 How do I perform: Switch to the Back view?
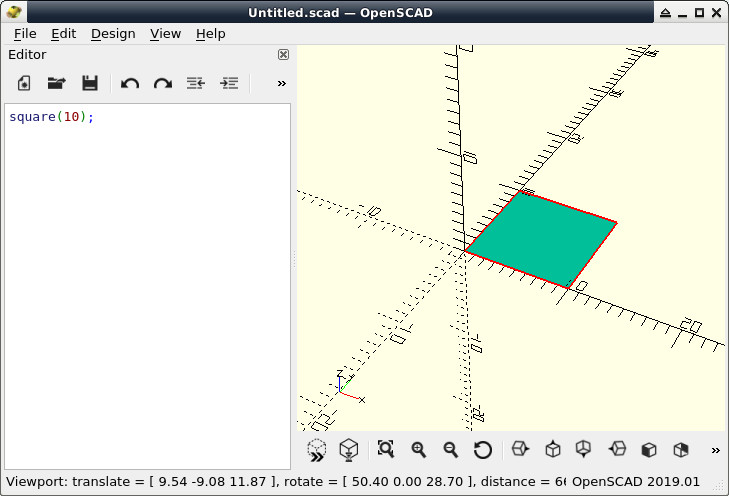pyautogui.click(x=681, y=450)
